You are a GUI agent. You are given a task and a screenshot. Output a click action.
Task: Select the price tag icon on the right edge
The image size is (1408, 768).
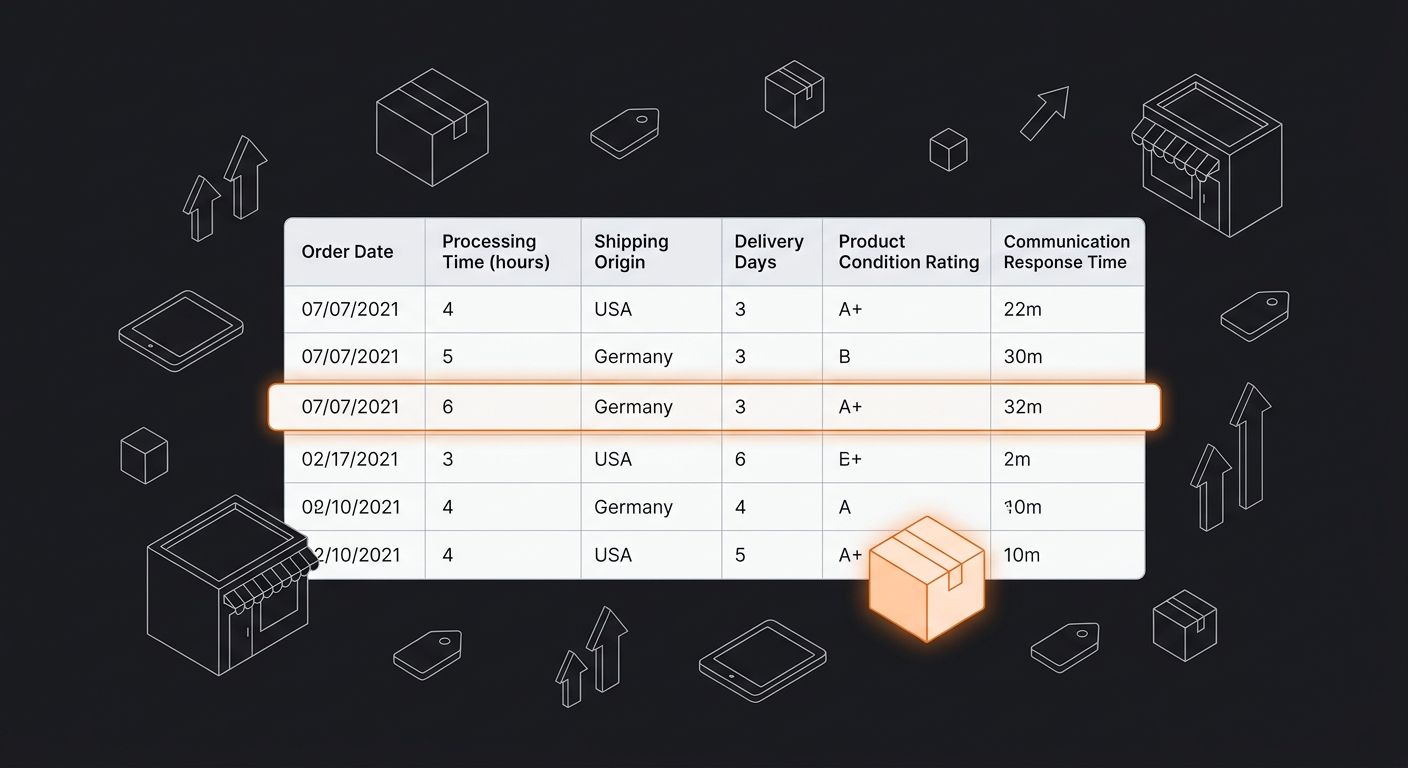[1255, 315]
